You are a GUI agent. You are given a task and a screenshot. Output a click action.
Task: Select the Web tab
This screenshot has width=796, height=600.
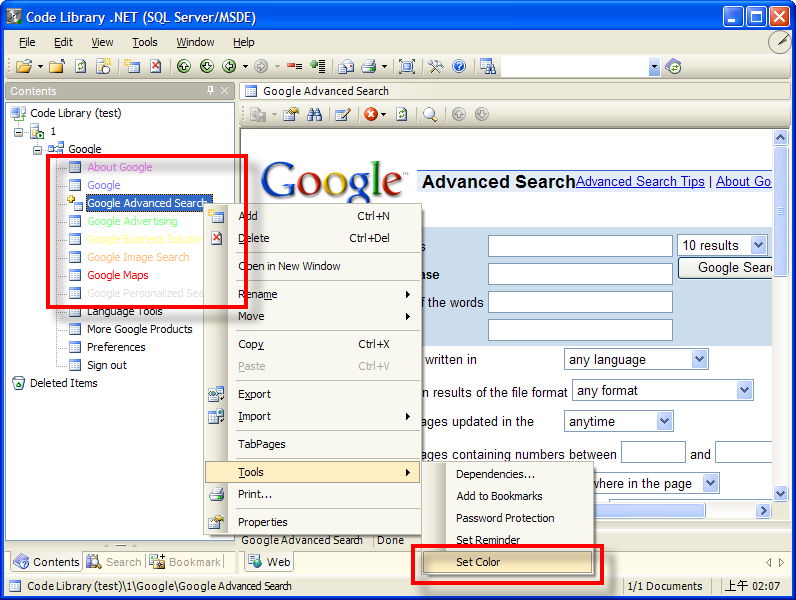[x=269, y=562]
